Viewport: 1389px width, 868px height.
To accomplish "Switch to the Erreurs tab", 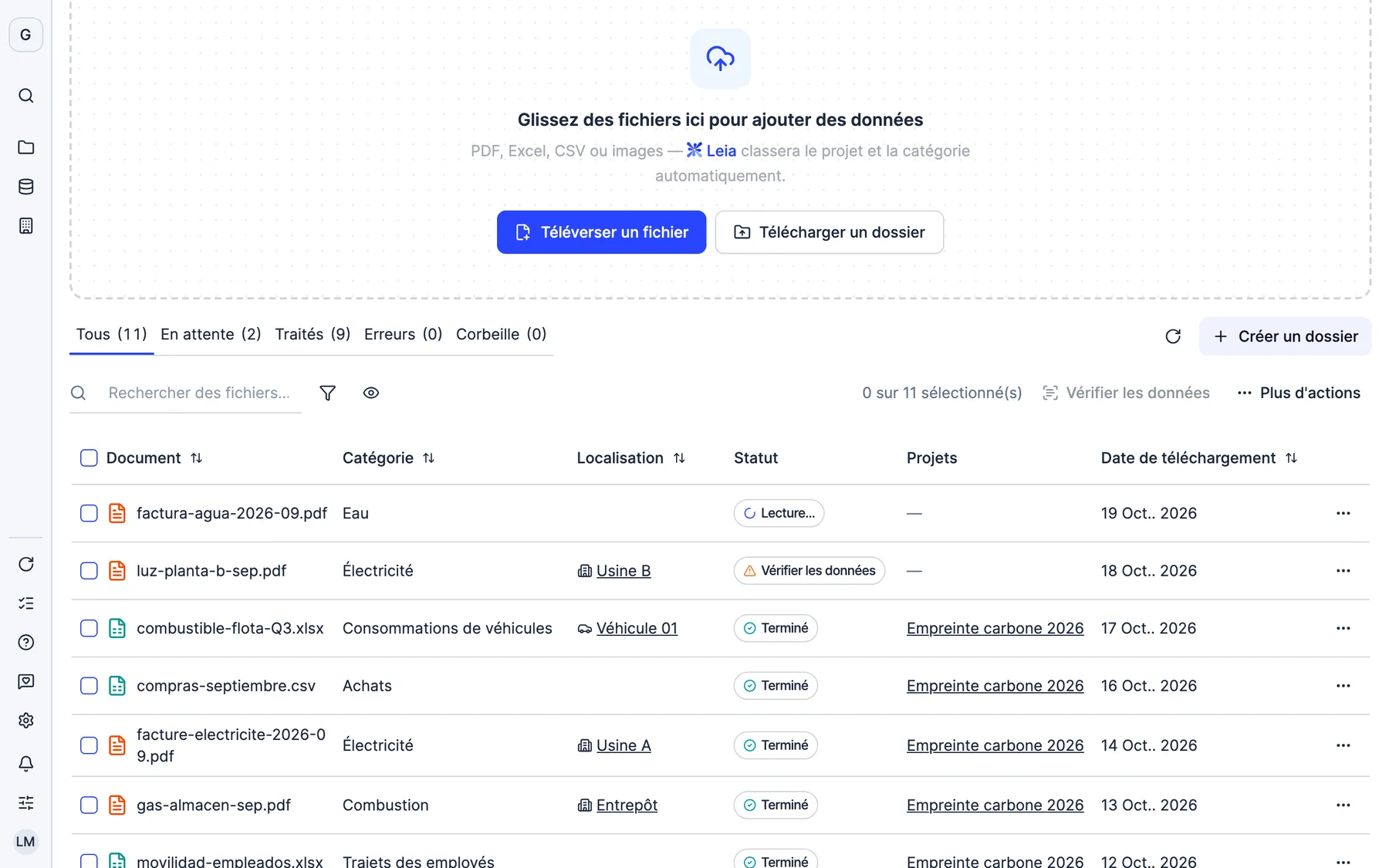I will click(403, 334).
